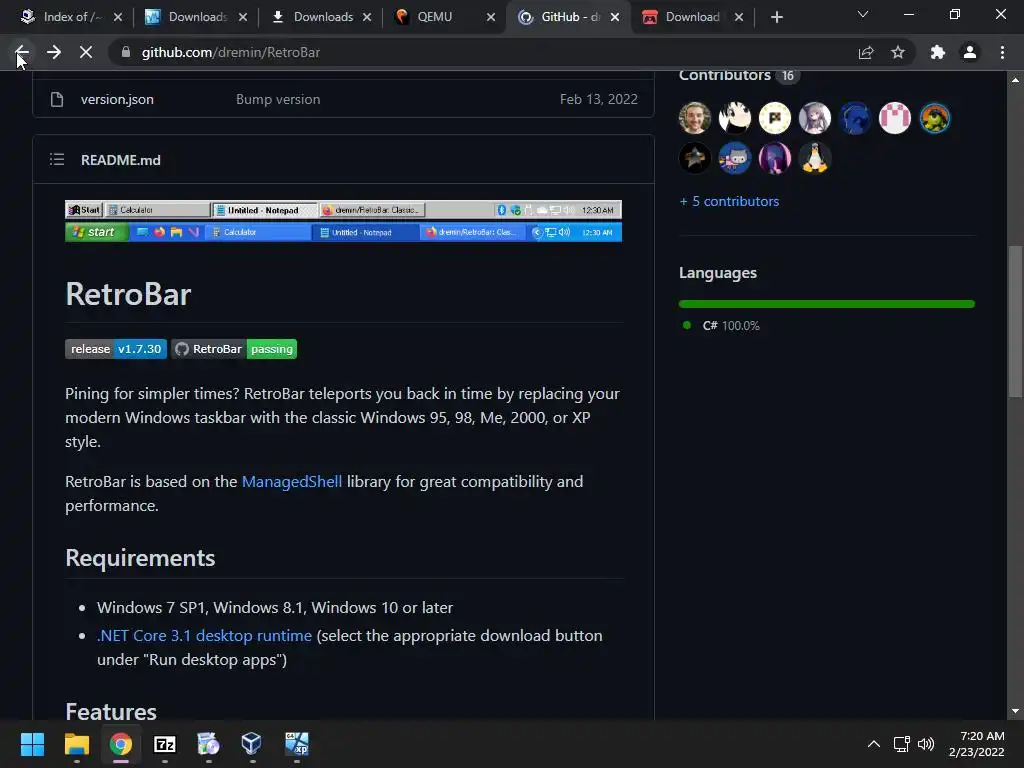Open the network status tray icon
Viewport: 1024px width, 768px height.
(902, 744)
